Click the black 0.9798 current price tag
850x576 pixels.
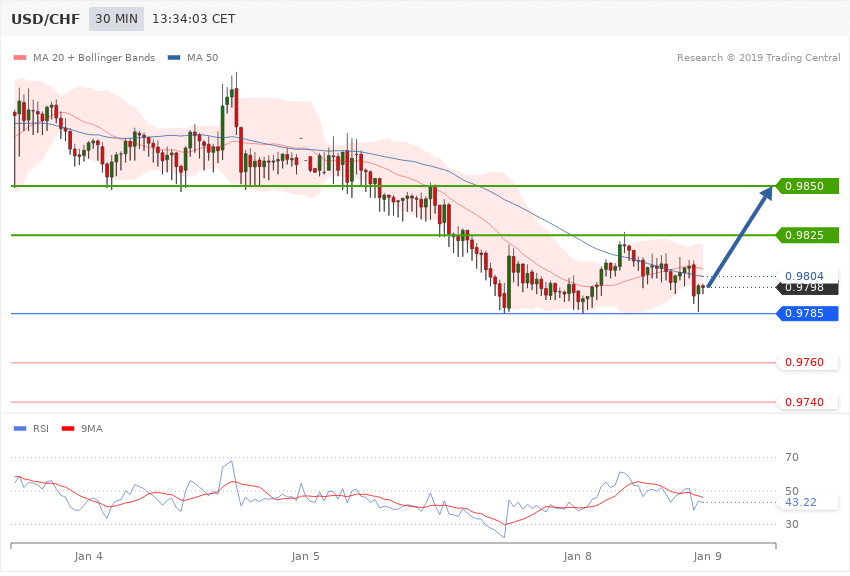coord(806,288)
